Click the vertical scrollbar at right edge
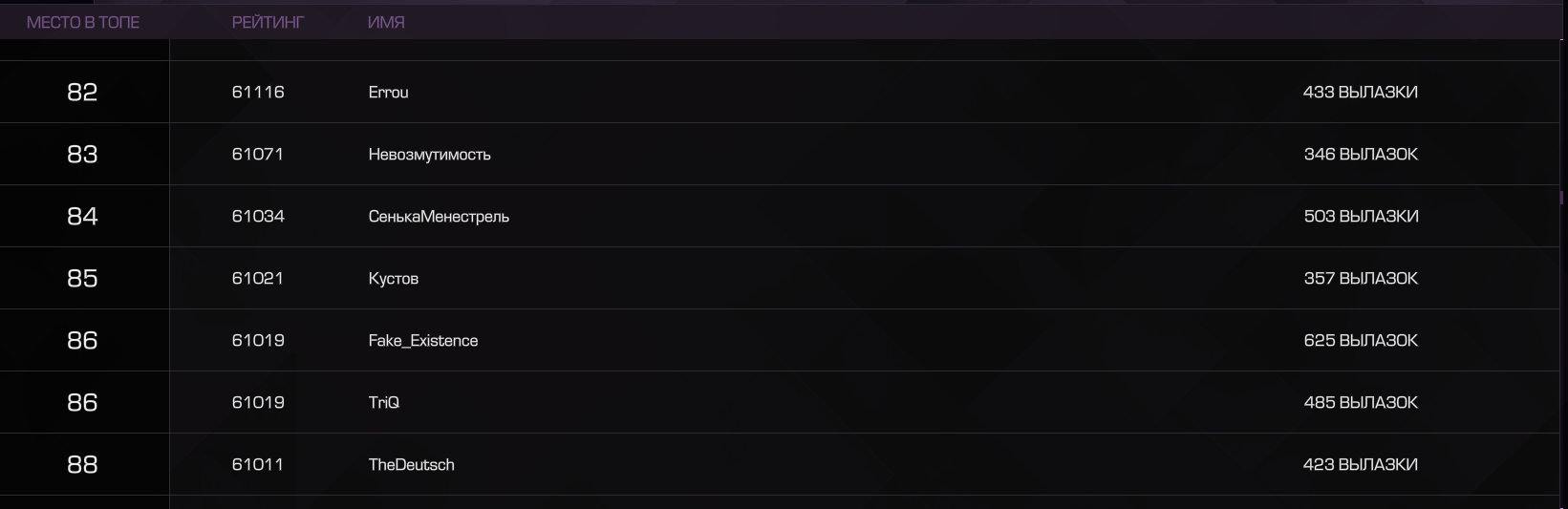 click(x=1561, y=198)
